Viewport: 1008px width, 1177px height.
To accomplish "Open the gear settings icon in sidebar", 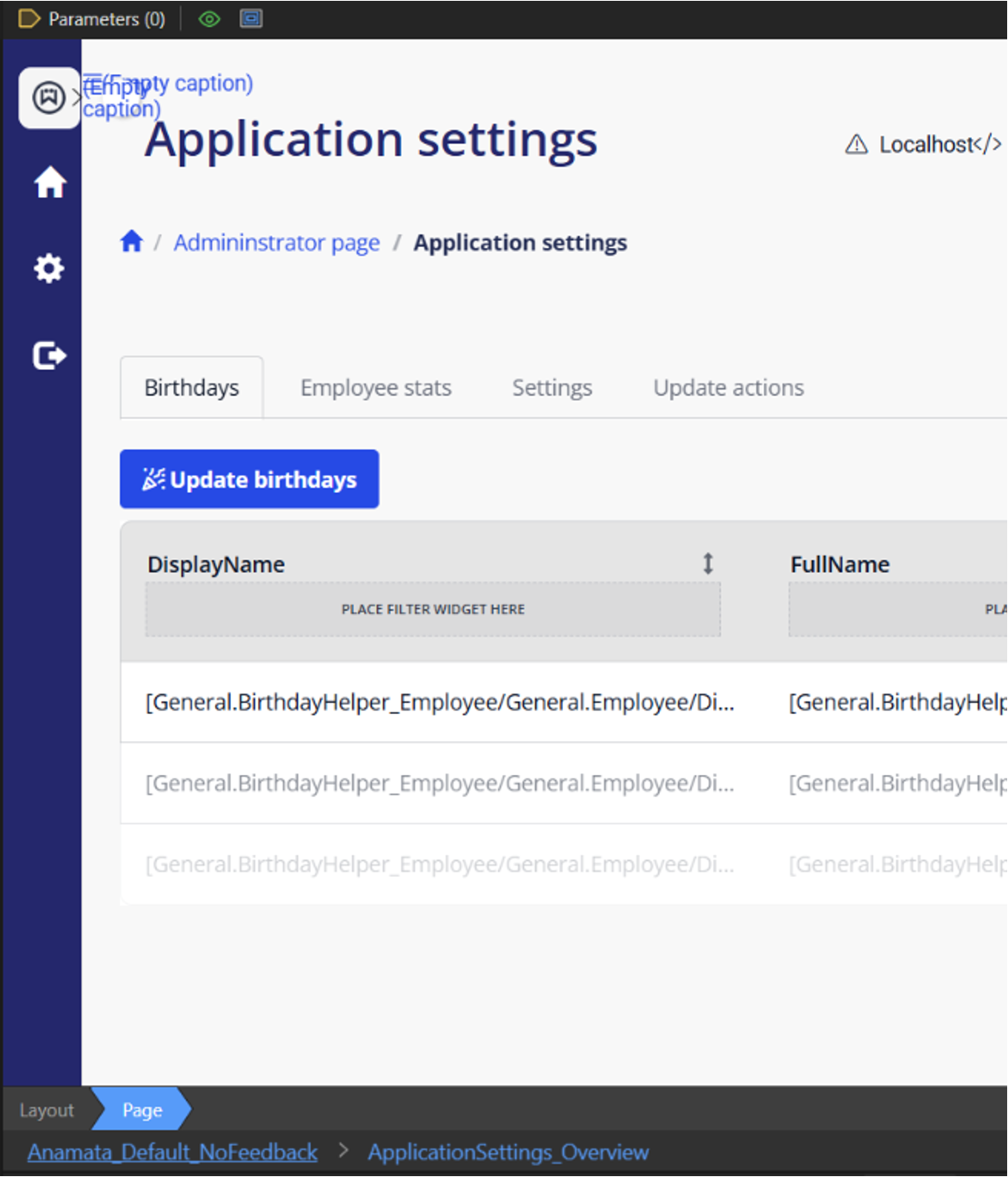I will point(49,268).
